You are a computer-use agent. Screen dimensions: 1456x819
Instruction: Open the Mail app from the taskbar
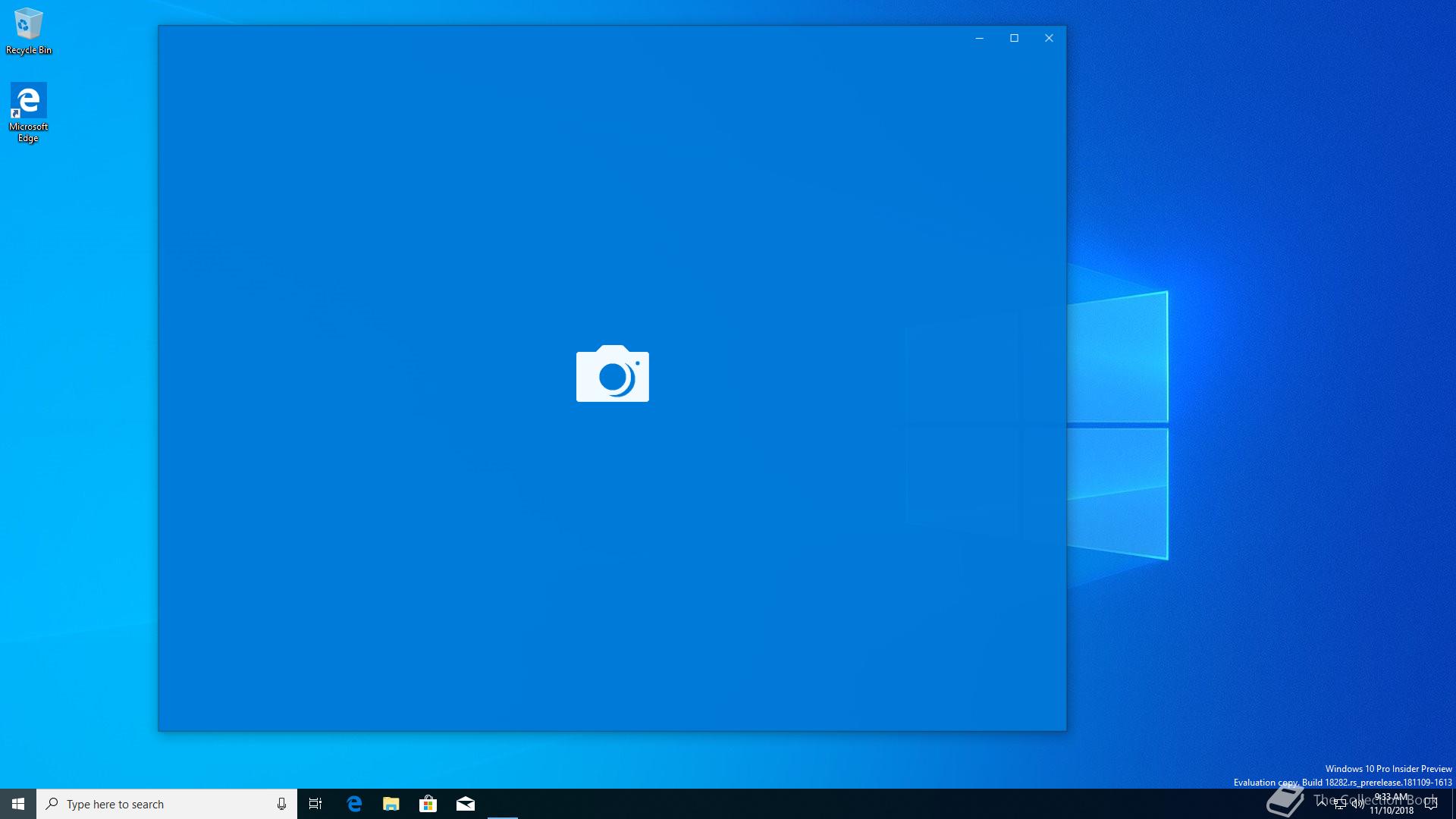[466, 804]
